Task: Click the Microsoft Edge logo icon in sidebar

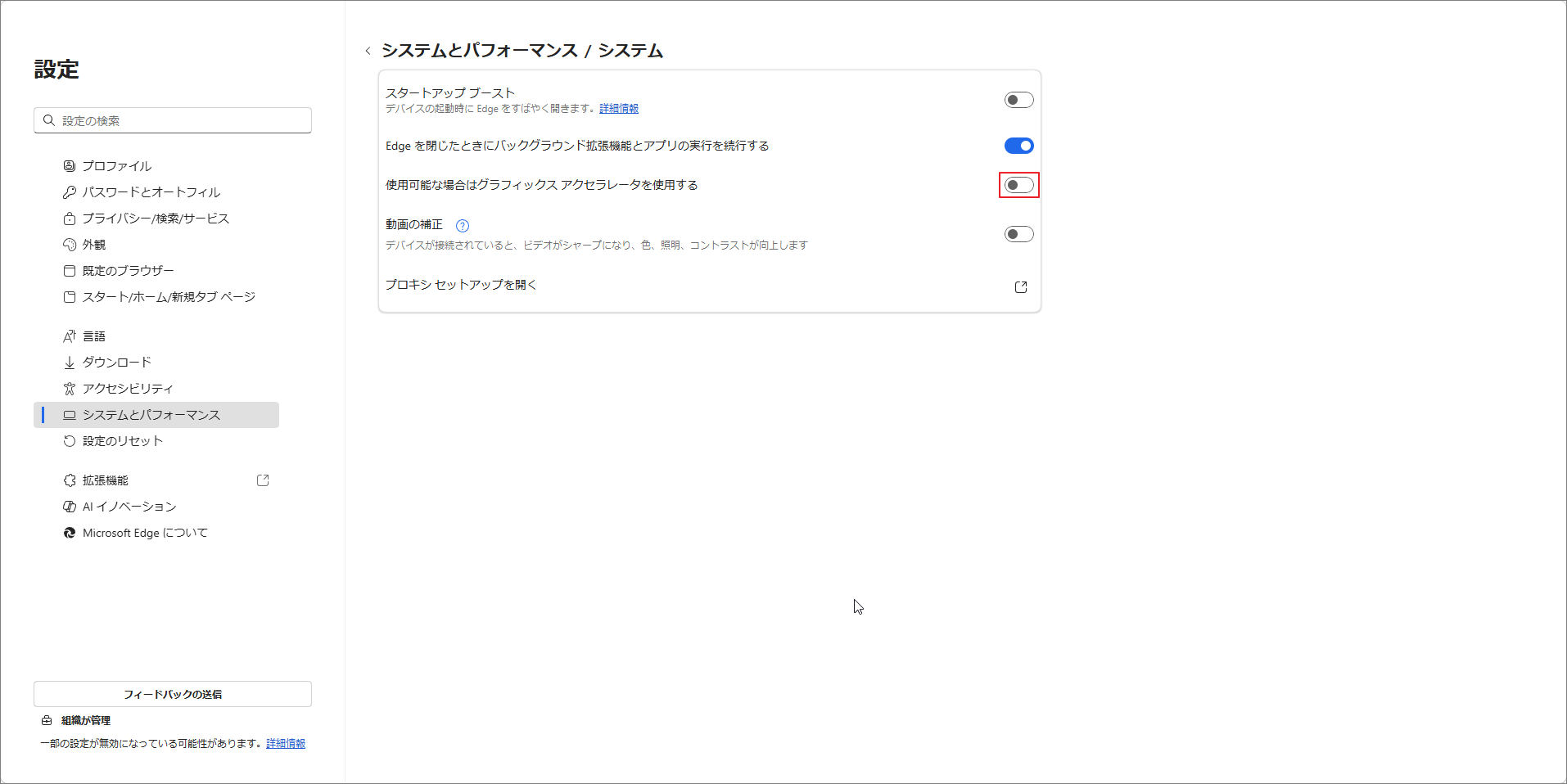Action: [x=69, y=532]
